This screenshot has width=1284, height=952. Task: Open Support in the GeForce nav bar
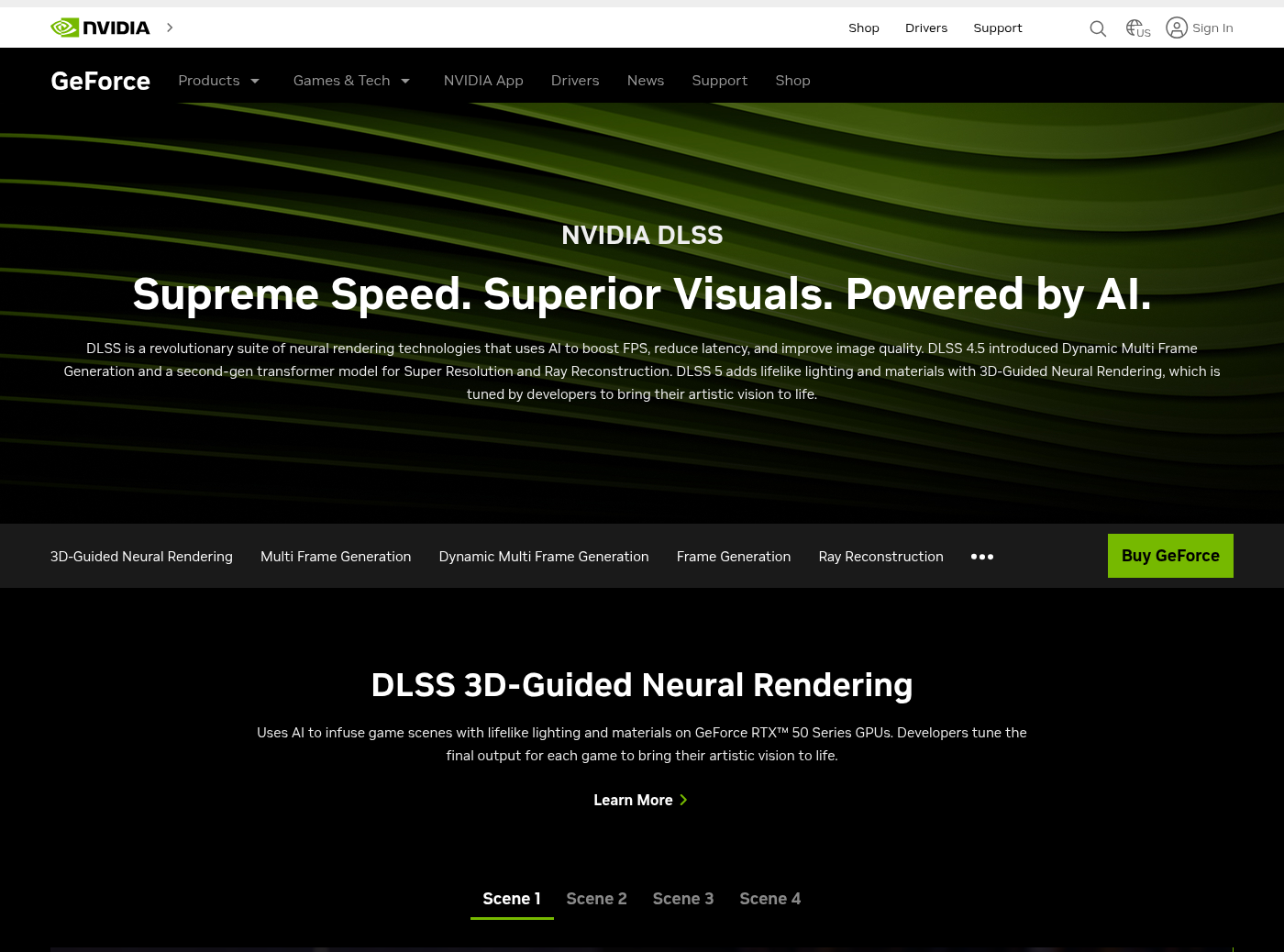pyautogui.click(x=720, y=81)
